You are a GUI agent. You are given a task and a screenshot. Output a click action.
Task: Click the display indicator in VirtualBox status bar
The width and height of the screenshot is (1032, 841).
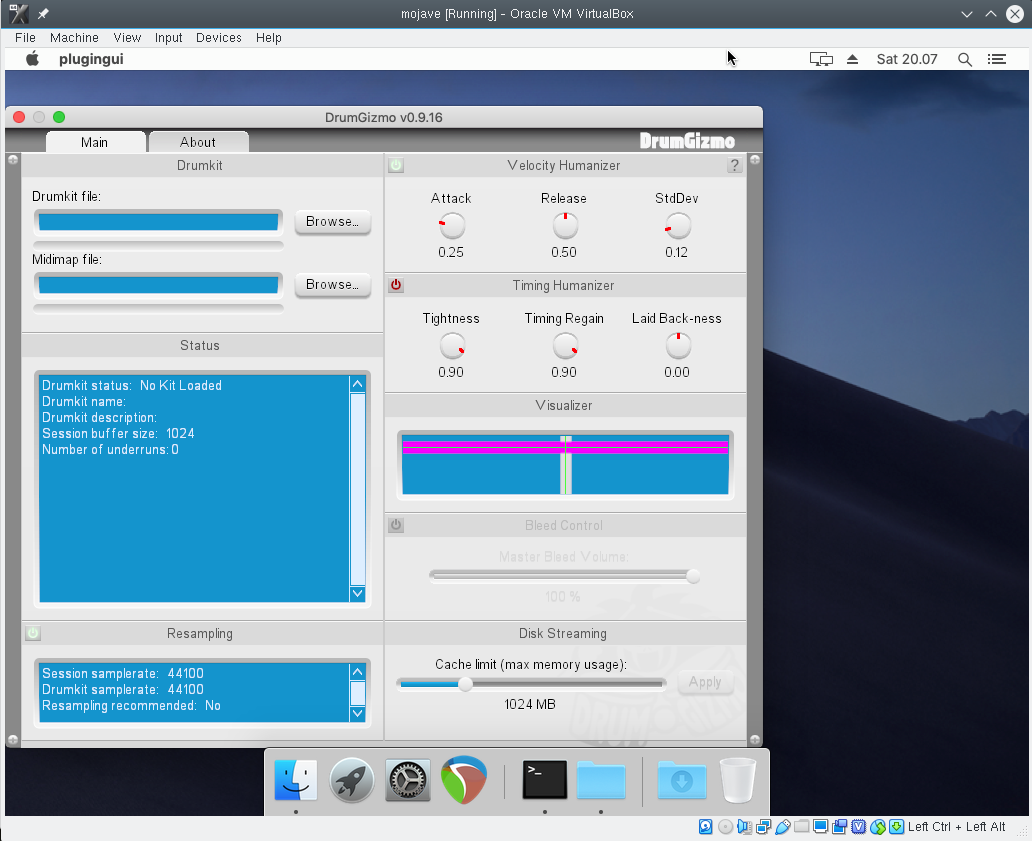[x=821, y=827]
